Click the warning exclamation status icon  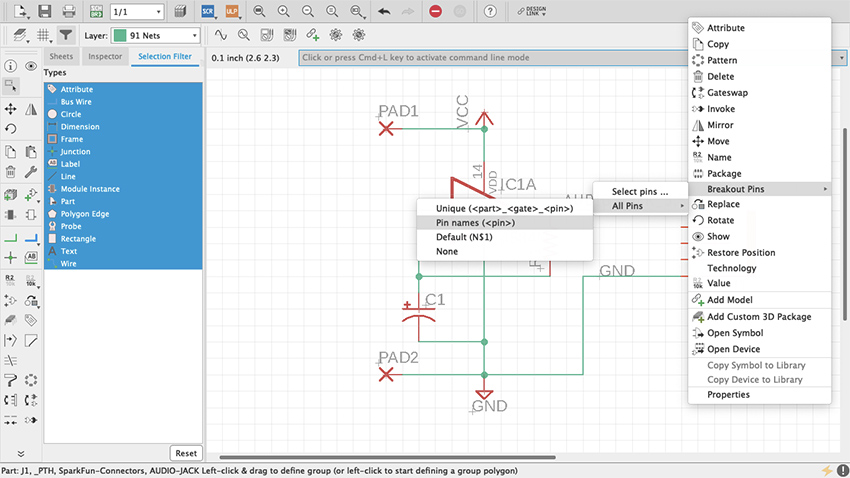pos(842,470)
